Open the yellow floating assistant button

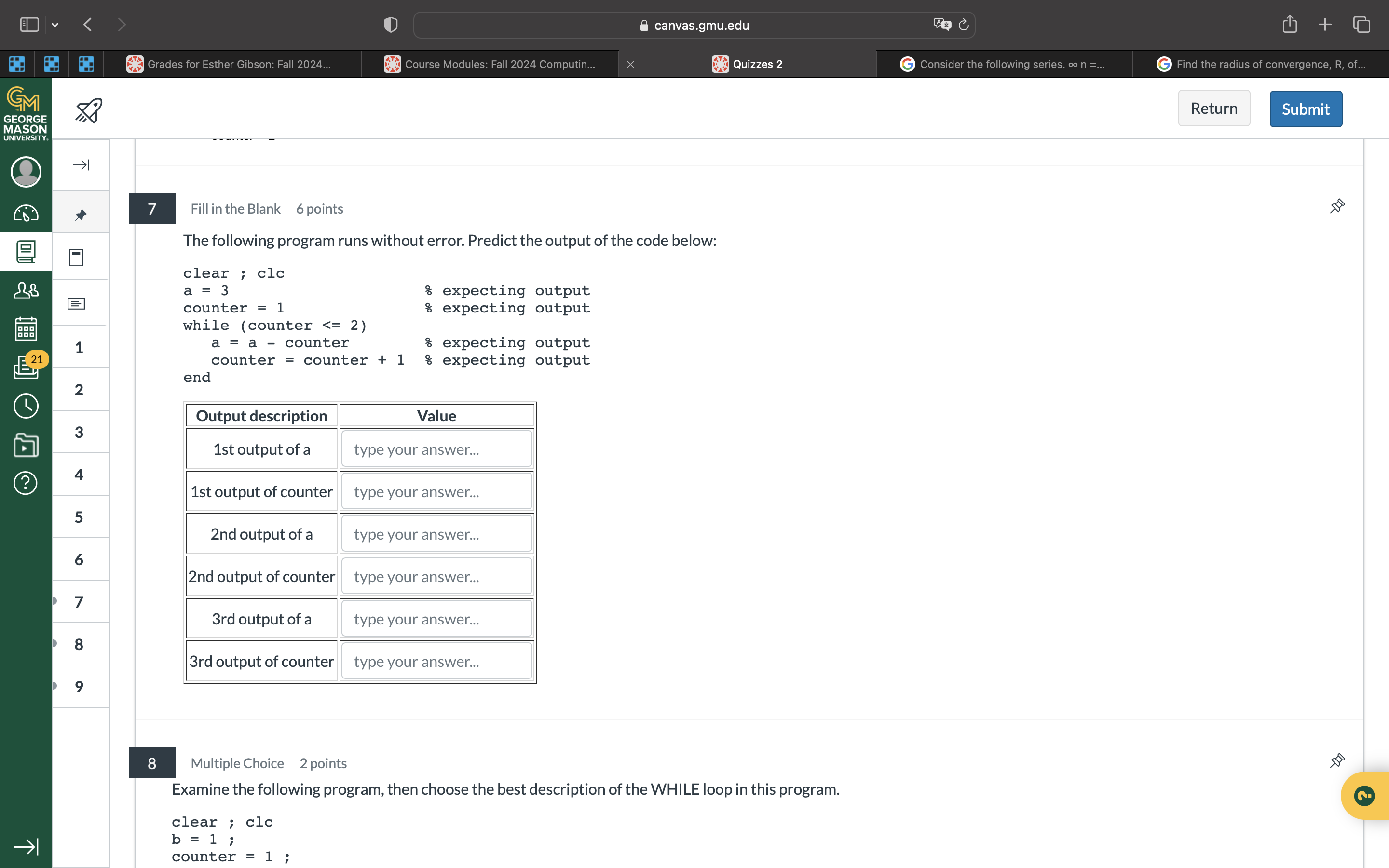pos(1365,796)
